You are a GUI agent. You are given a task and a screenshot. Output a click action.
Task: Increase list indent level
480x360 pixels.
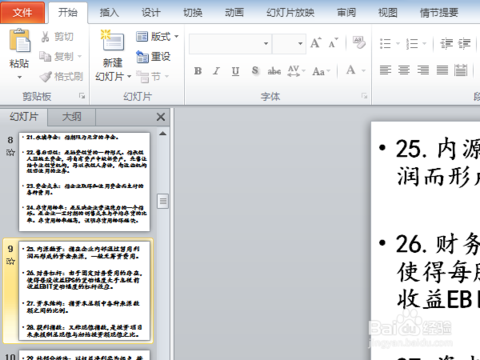(x=464, y=43)
